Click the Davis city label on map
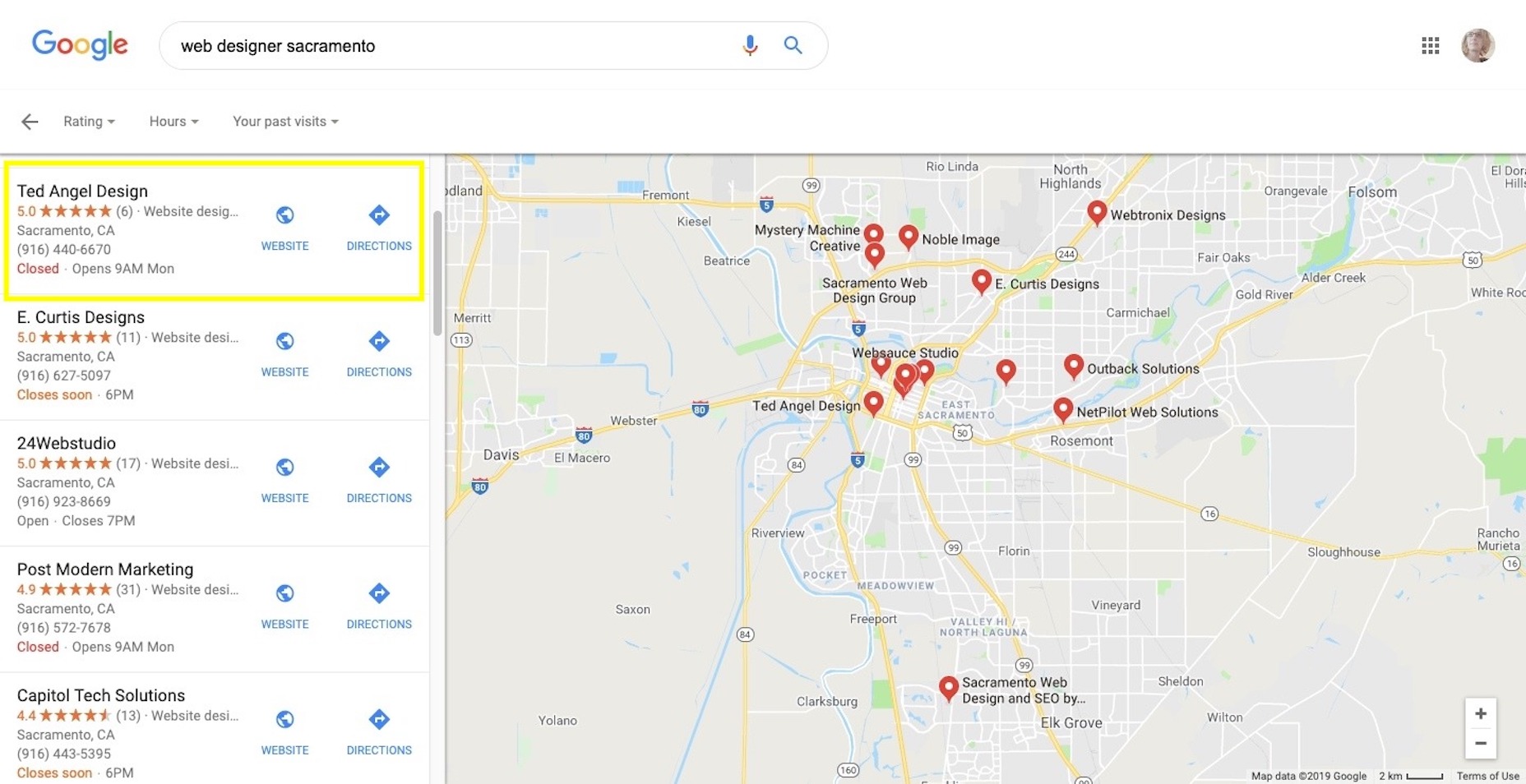 (x=501, y=455)
